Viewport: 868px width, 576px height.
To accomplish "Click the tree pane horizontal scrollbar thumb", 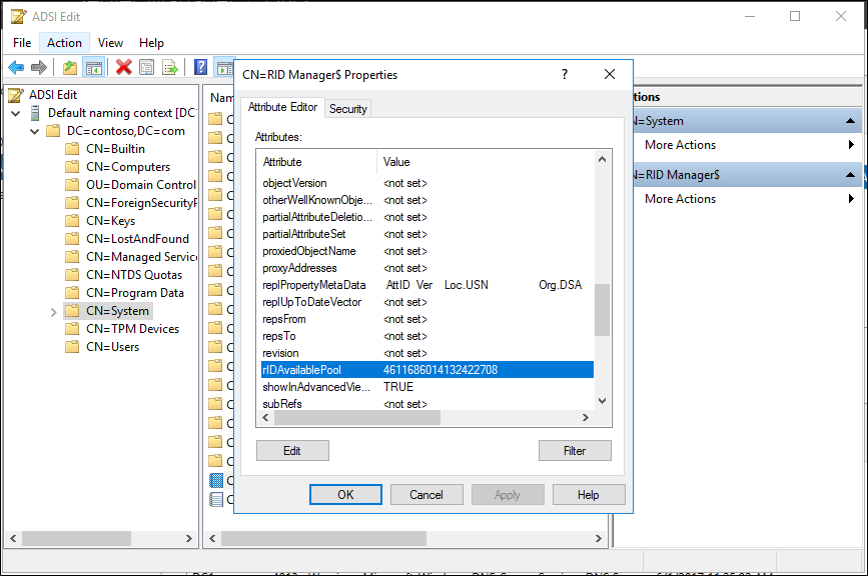I will pyautogui.click(x=76, y=538).
